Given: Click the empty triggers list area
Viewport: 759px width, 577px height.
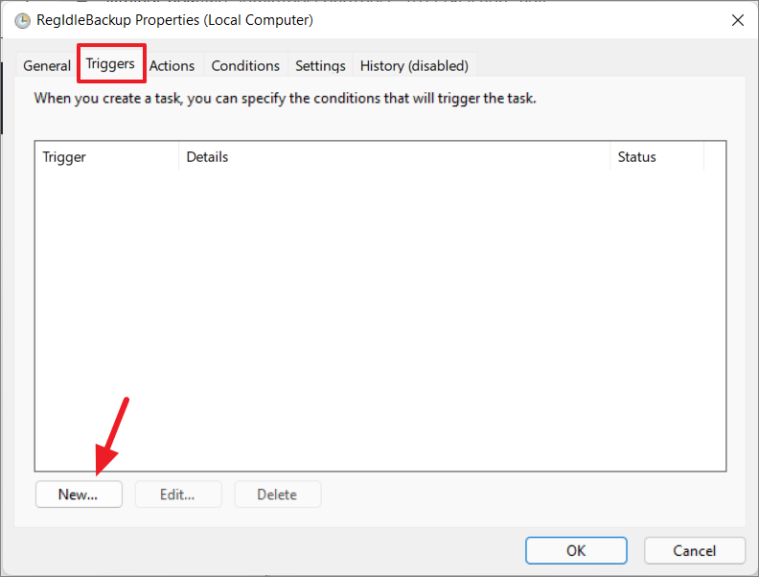Looking at the screenshot, I should point(380,319).
